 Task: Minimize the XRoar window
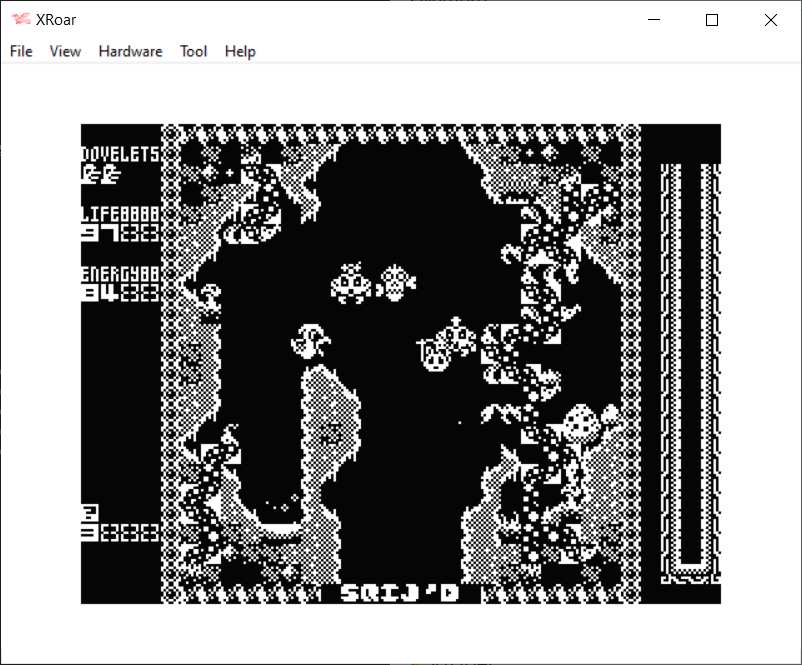coord(654,20)
